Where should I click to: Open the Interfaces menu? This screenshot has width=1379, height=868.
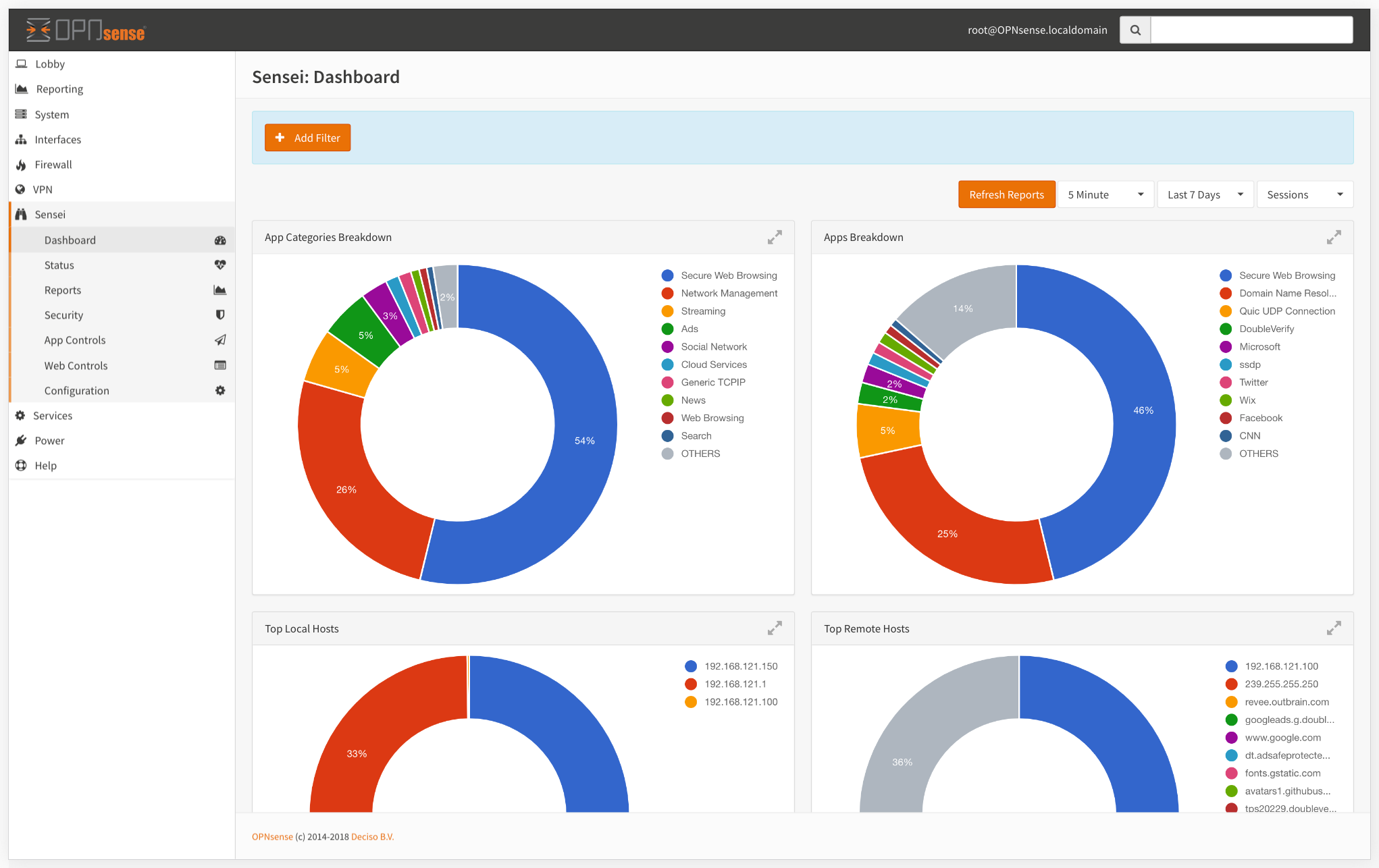coord(122,139)
